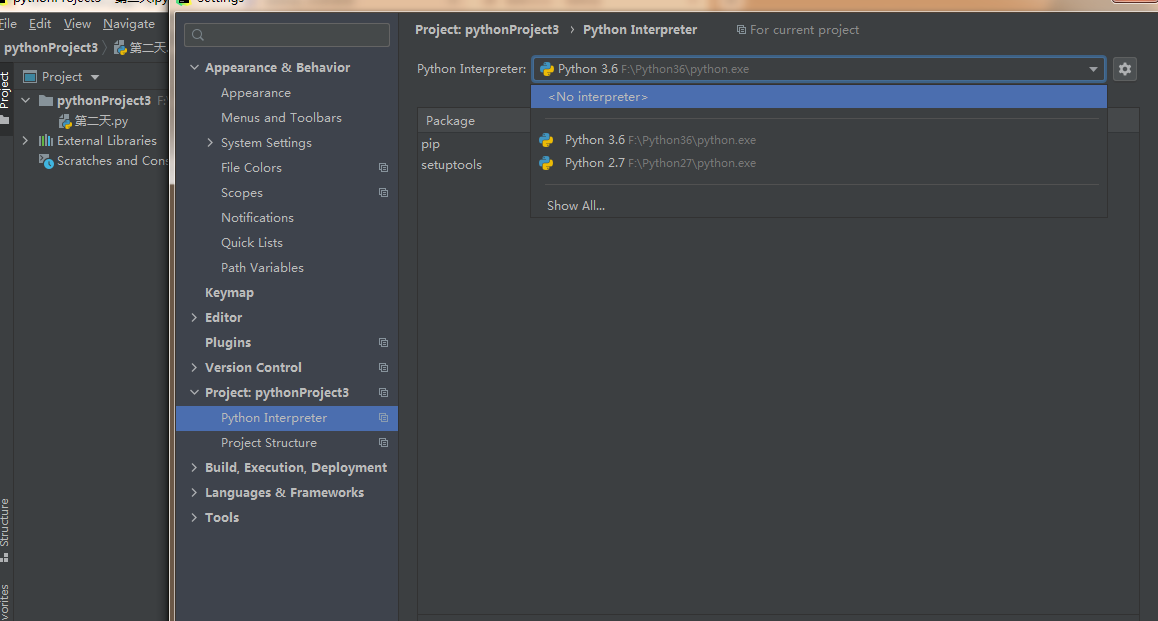This screenshot has height=621, width=1158.
Task: Open the Project view selector dropdown
Action: 95,77
